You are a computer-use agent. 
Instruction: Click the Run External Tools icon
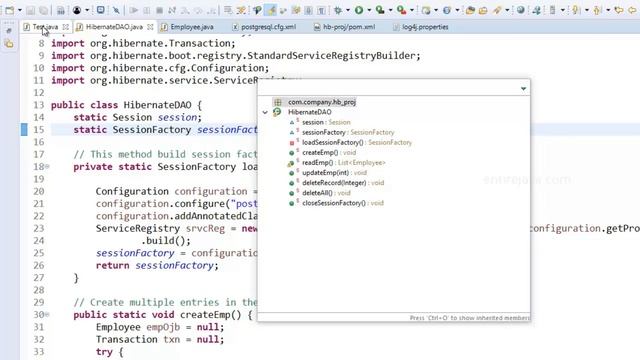pyautogui.click(x=401, y=10)
